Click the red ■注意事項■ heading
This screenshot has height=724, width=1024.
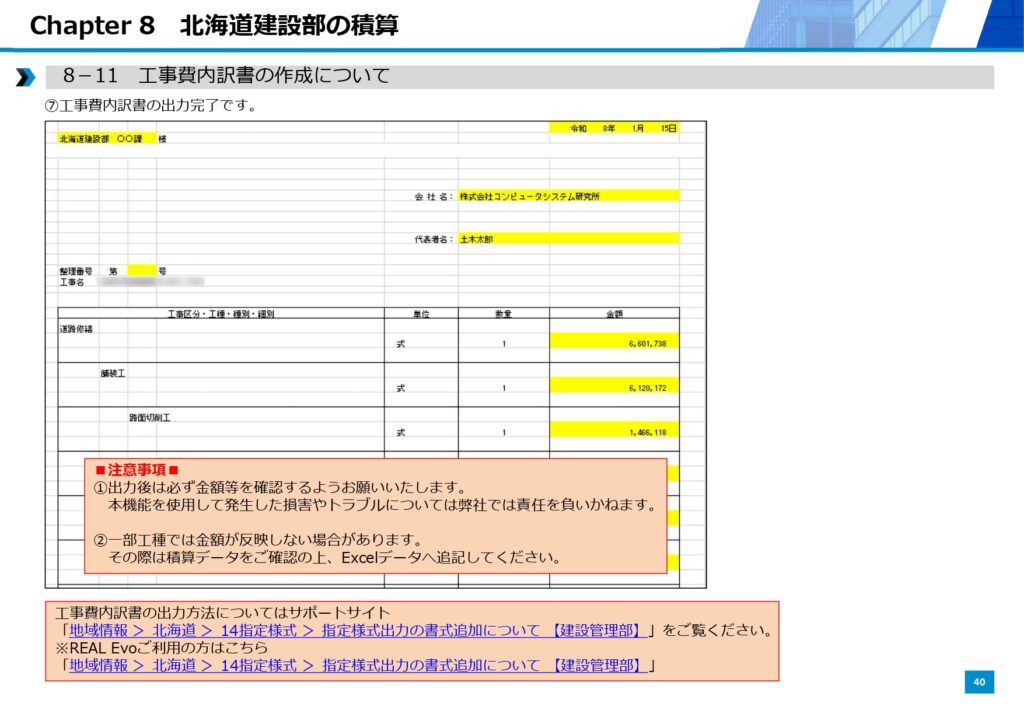tap(136, 470)
